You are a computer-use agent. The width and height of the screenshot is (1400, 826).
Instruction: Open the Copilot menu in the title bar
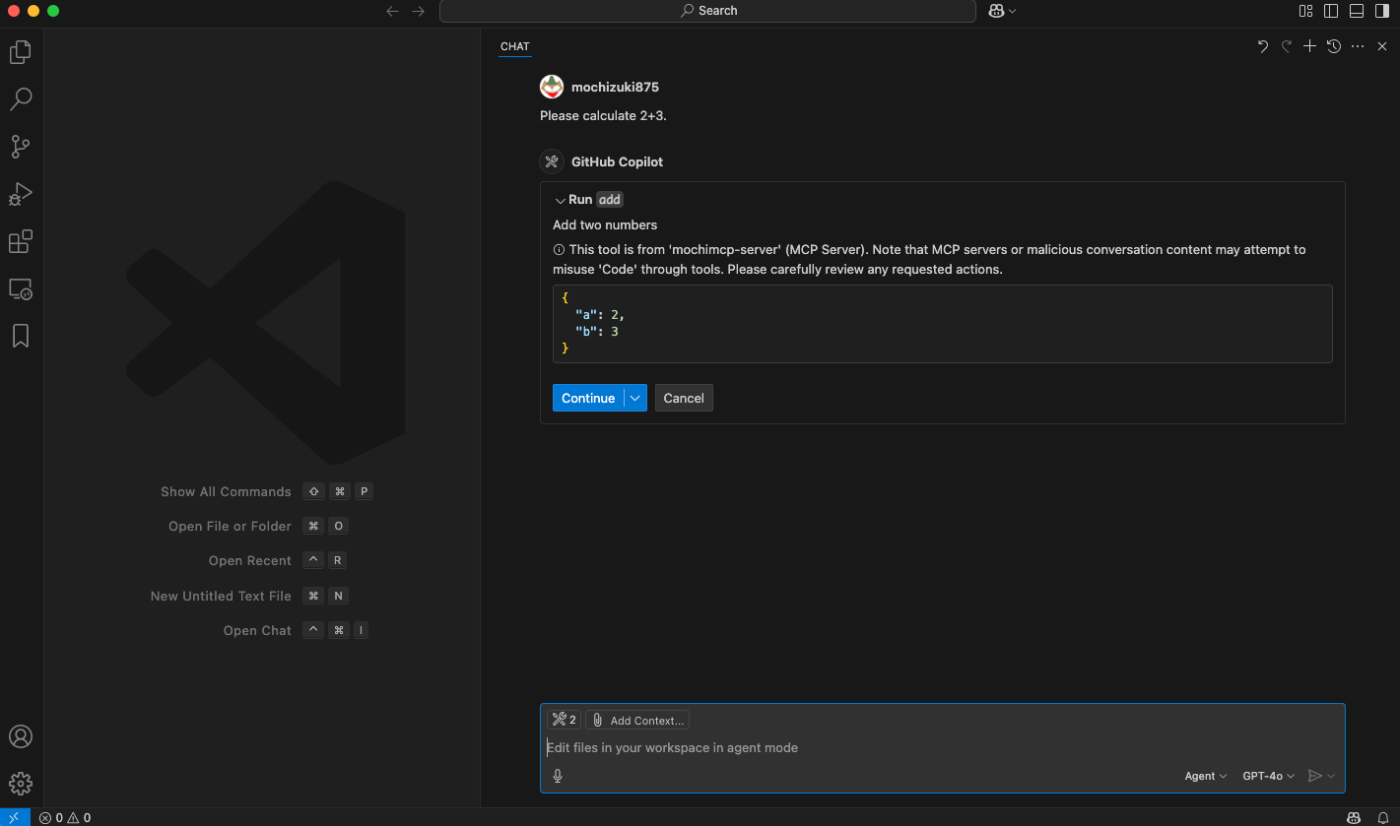tap(1002, 11)
